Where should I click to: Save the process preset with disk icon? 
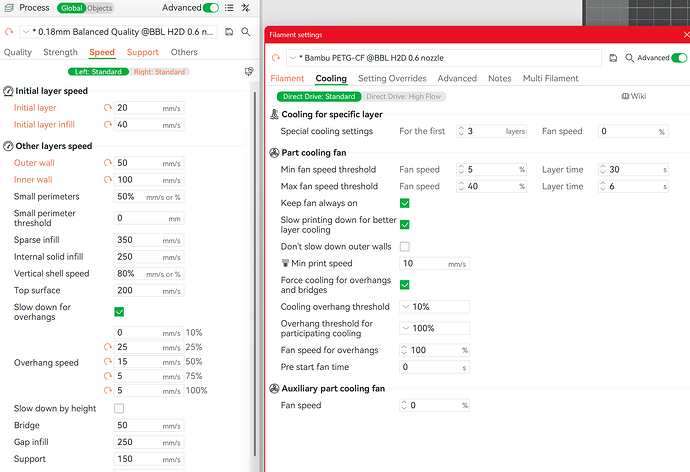[x=229, y=32]
